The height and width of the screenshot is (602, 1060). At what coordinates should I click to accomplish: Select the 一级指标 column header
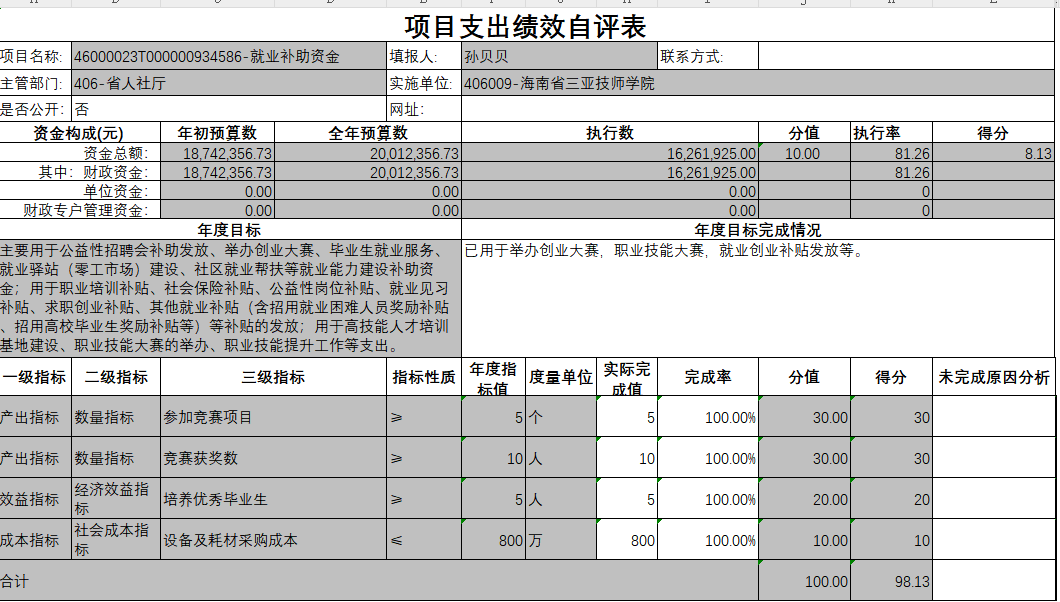(35, 377)
